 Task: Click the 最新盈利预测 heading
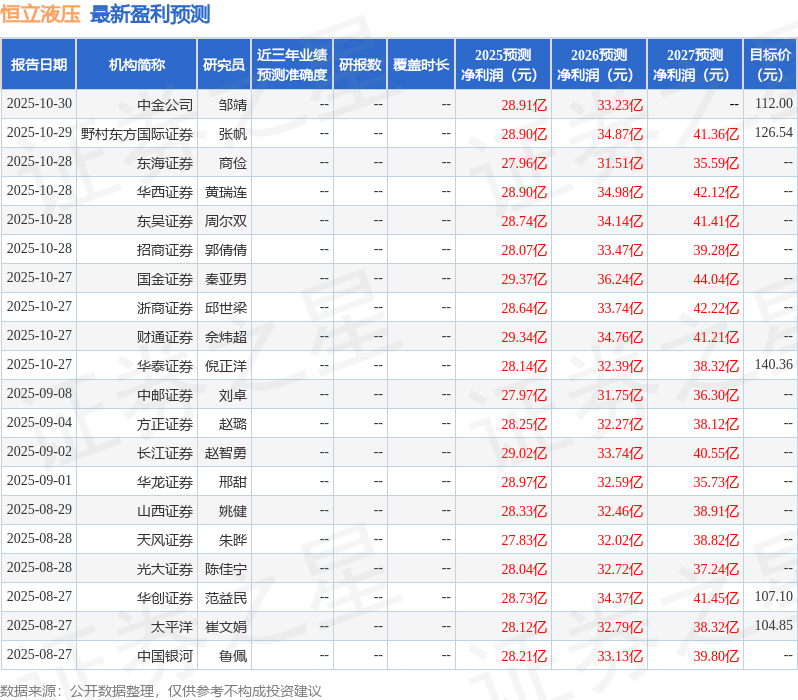(x=150, y=14)
